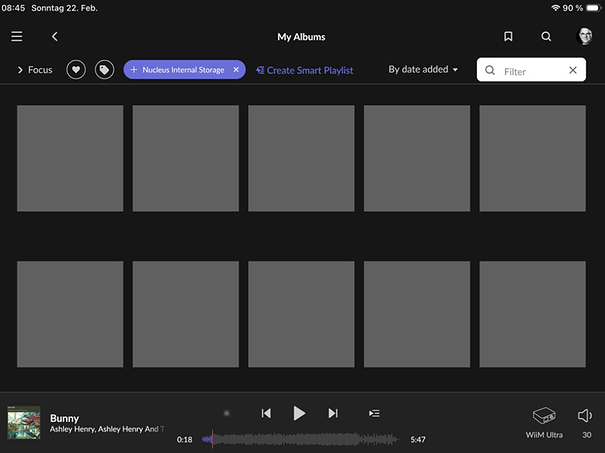Expand the Focus panel
This screenshot has height=453, width=605.
35,70
